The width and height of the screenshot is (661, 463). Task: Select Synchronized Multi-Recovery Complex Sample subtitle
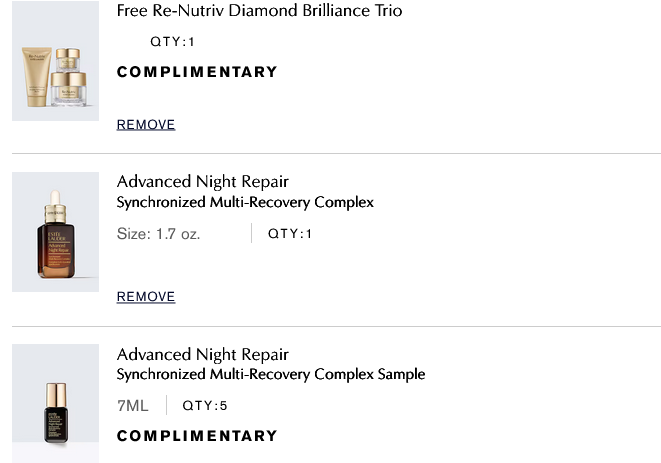[270, 374]
